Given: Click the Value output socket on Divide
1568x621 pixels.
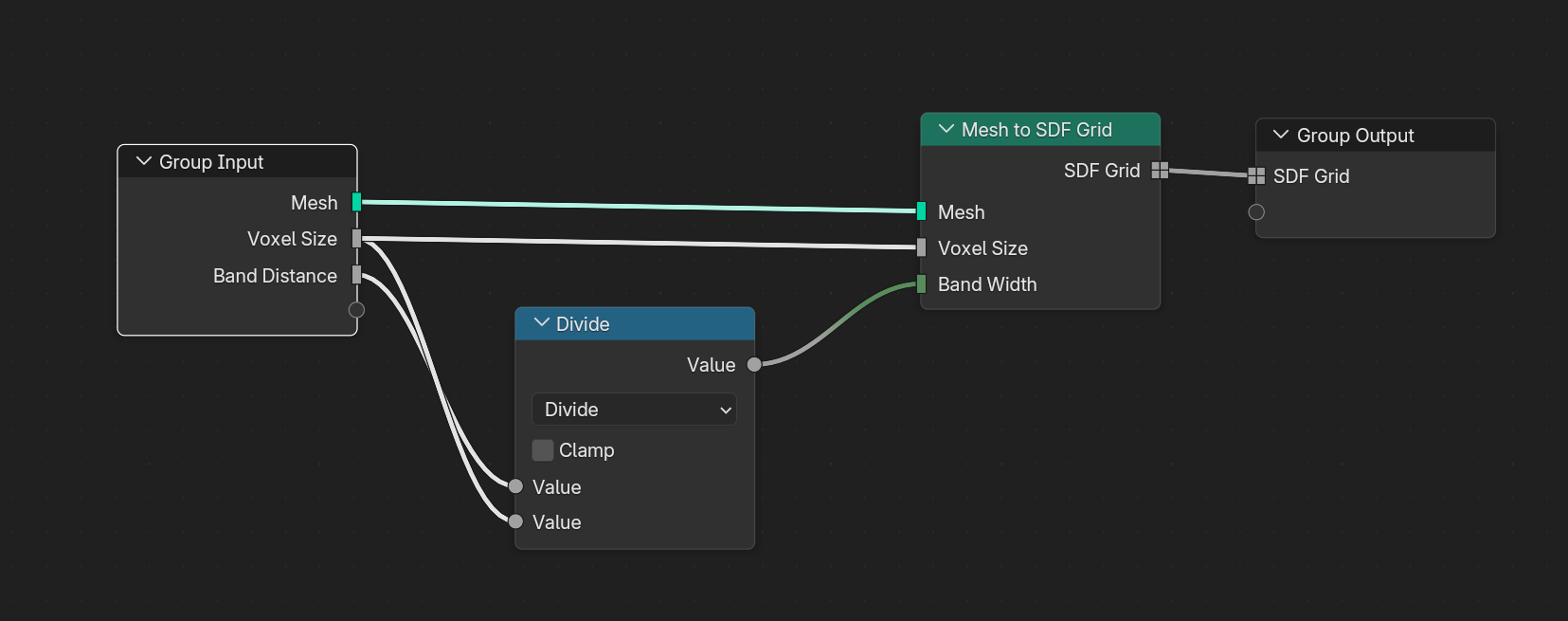Looking at the screenshot, I should pos(754,365).
